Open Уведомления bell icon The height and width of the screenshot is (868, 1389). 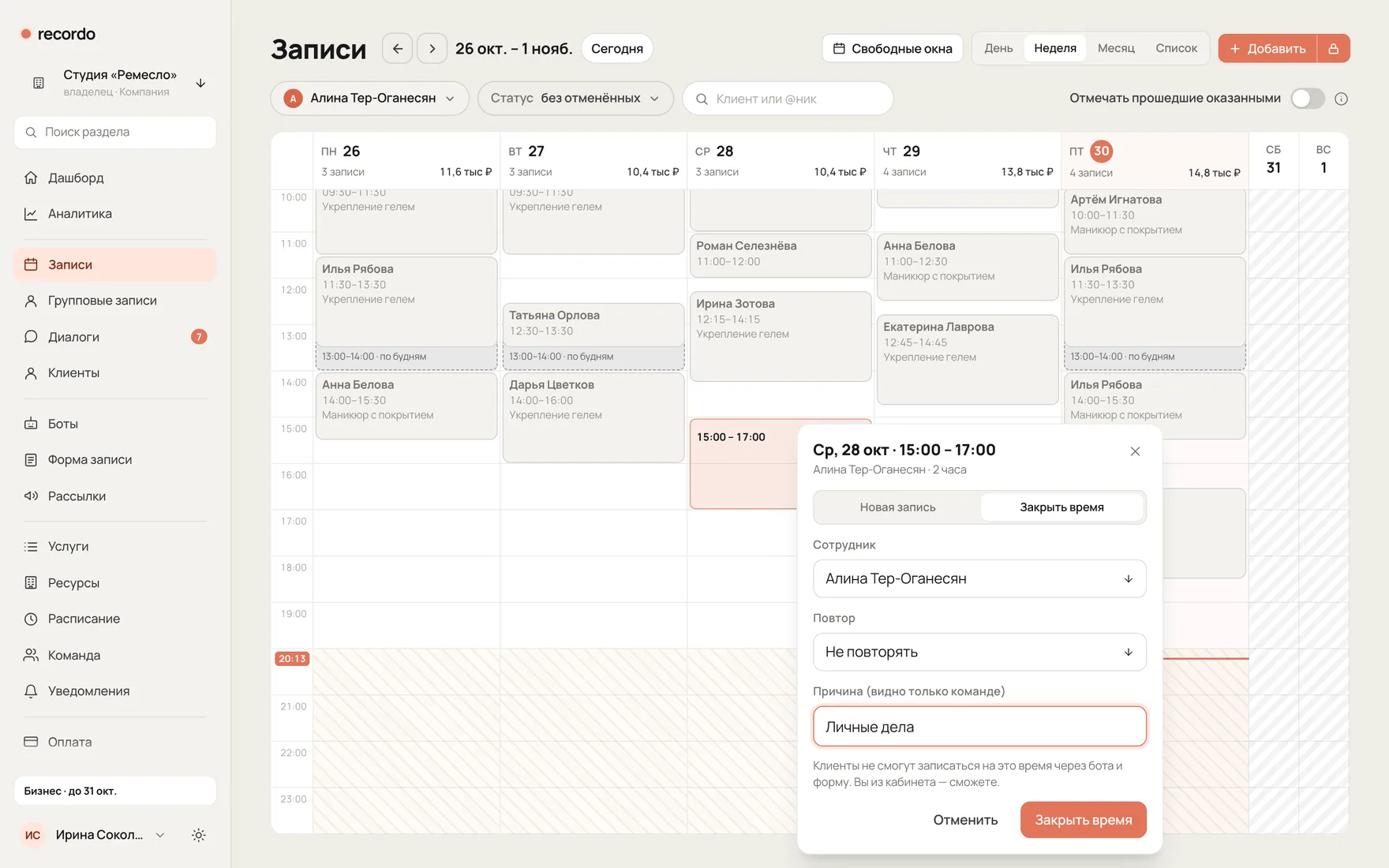31,691
